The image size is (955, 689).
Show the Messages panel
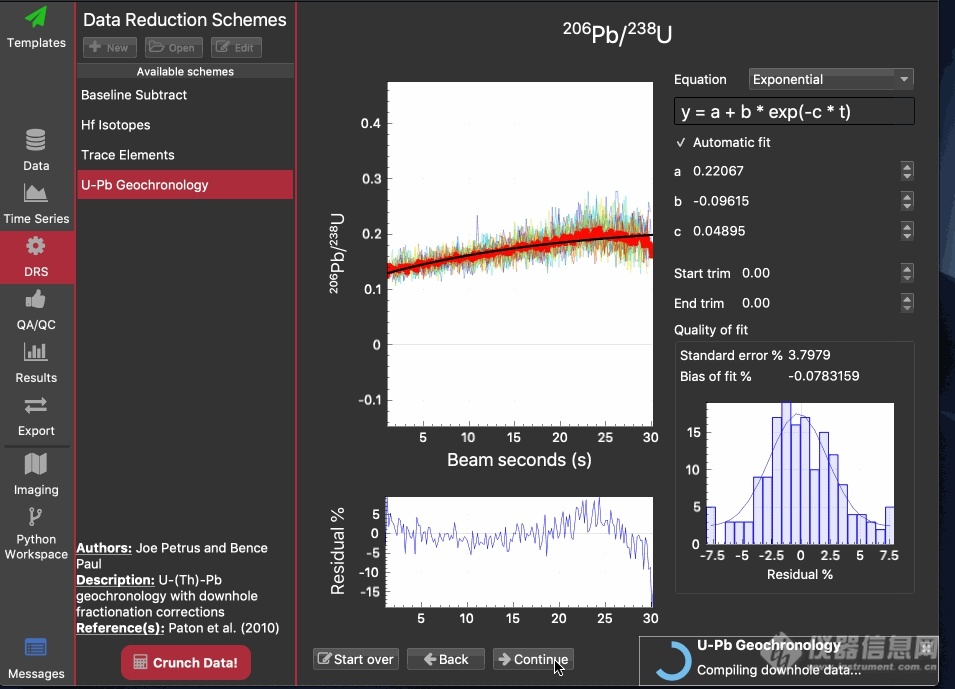[x=36, y=648]
